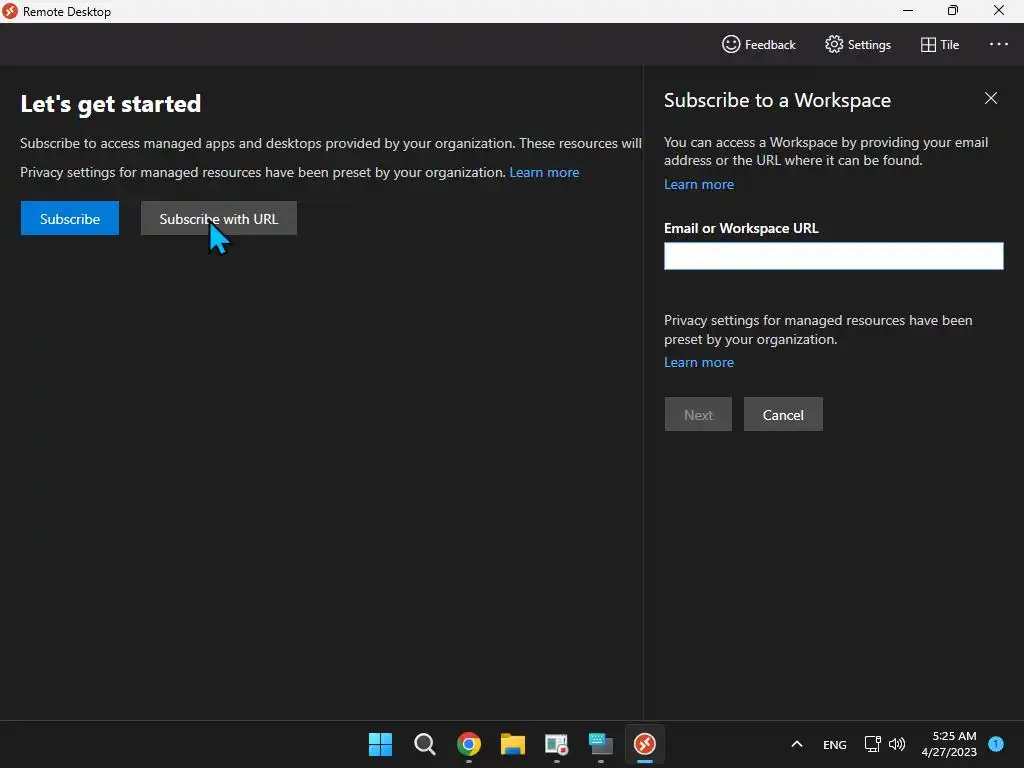Viewport: 1024px width, 768px height.
Task: Focus the Email or Workspace URL field
Action: [x=833, y=256]
